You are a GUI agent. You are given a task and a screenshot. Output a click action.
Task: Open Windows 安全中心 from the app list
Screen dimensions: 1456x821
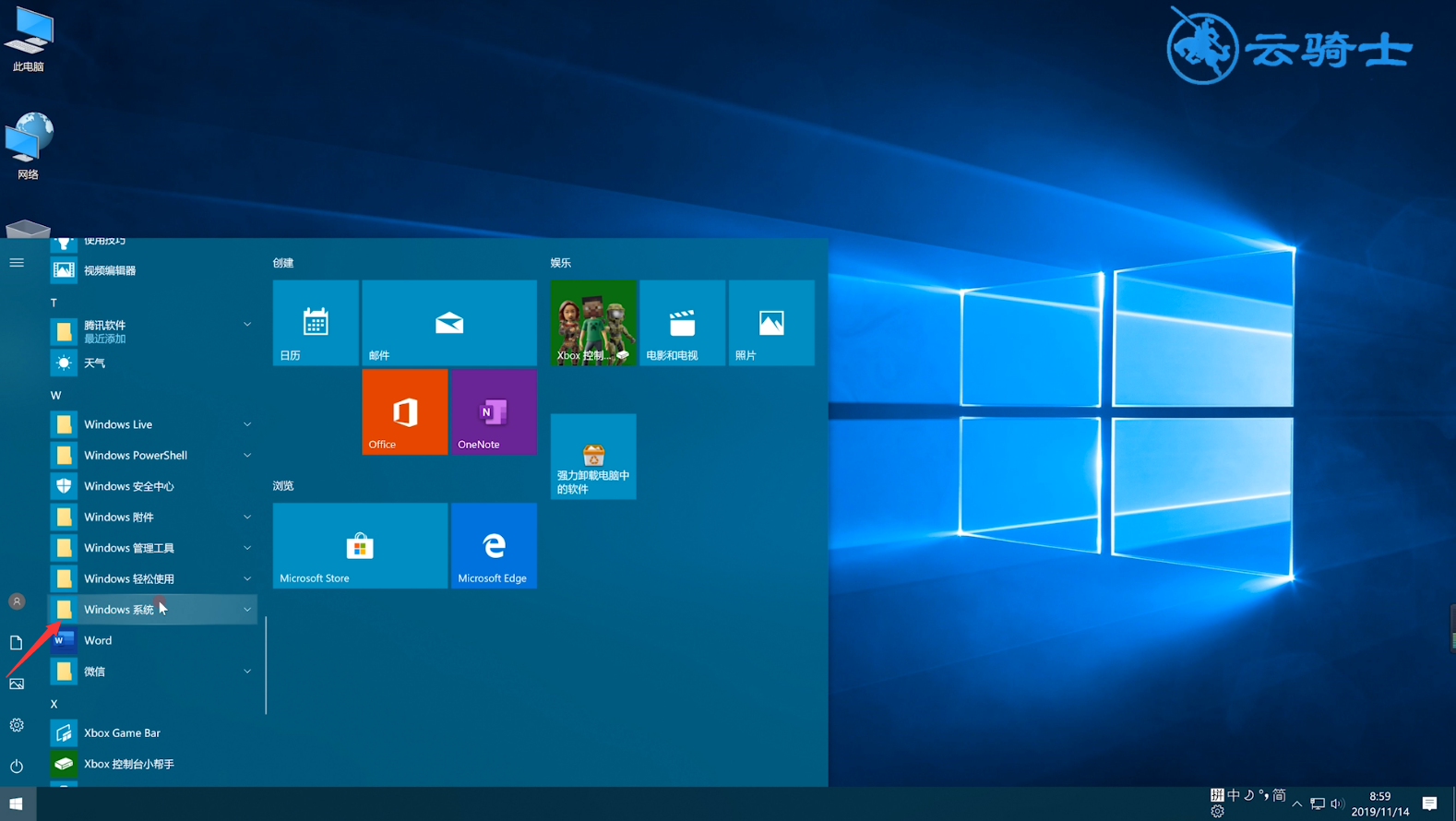152,486
